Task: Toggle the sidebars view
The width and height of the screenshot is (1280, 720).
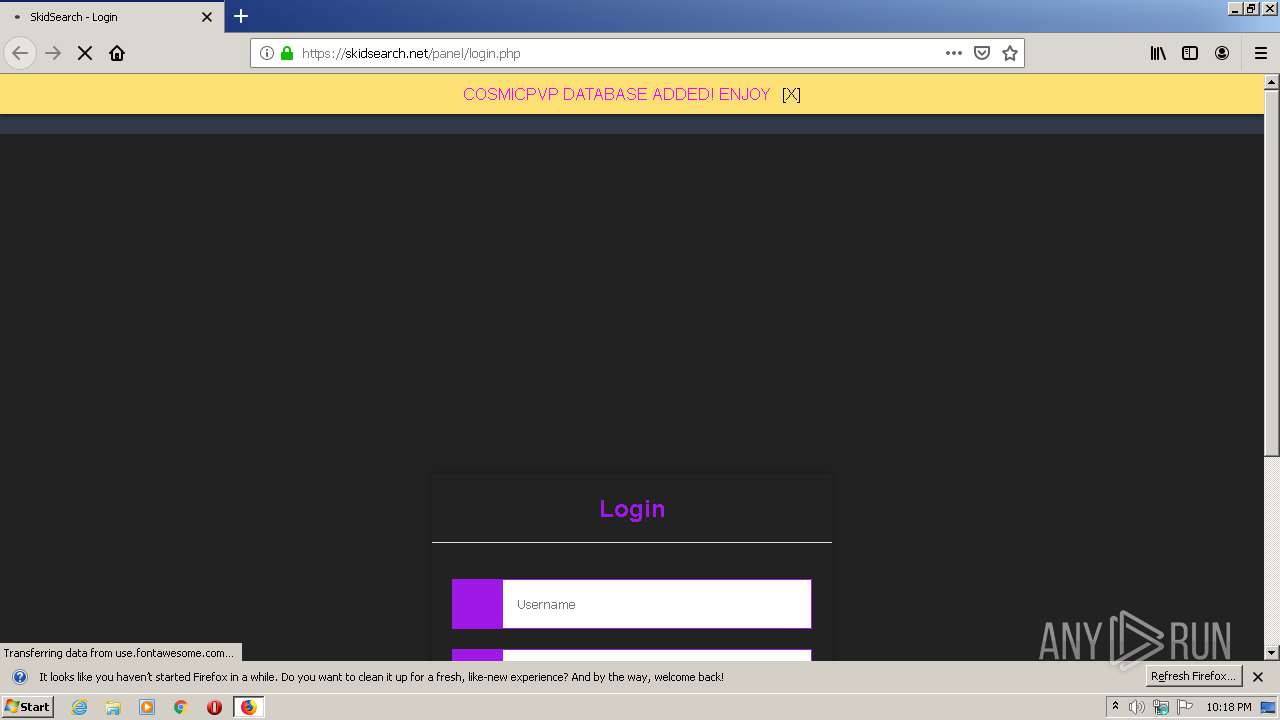Action: coord(1190,53)
